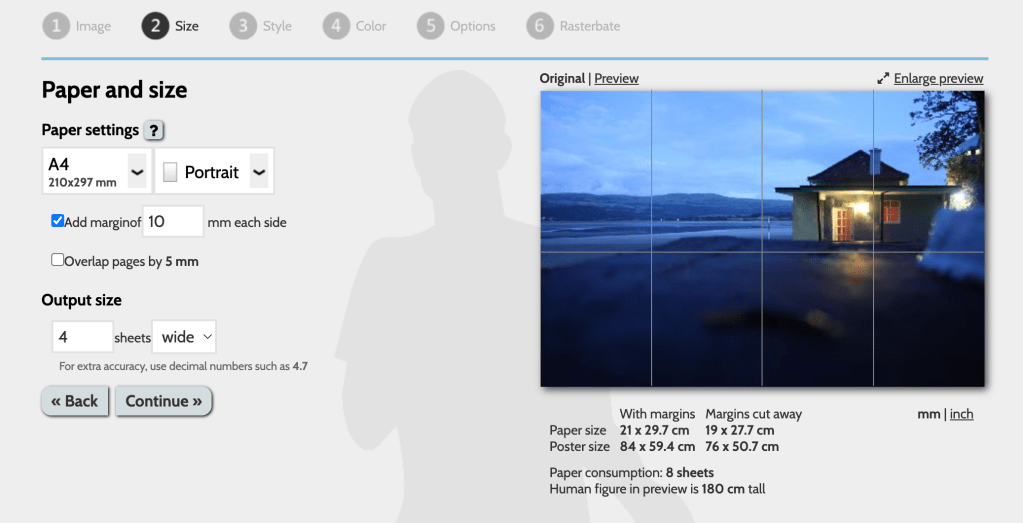
Task: Click the enlarge preview arrows icon
Action: 883,79
